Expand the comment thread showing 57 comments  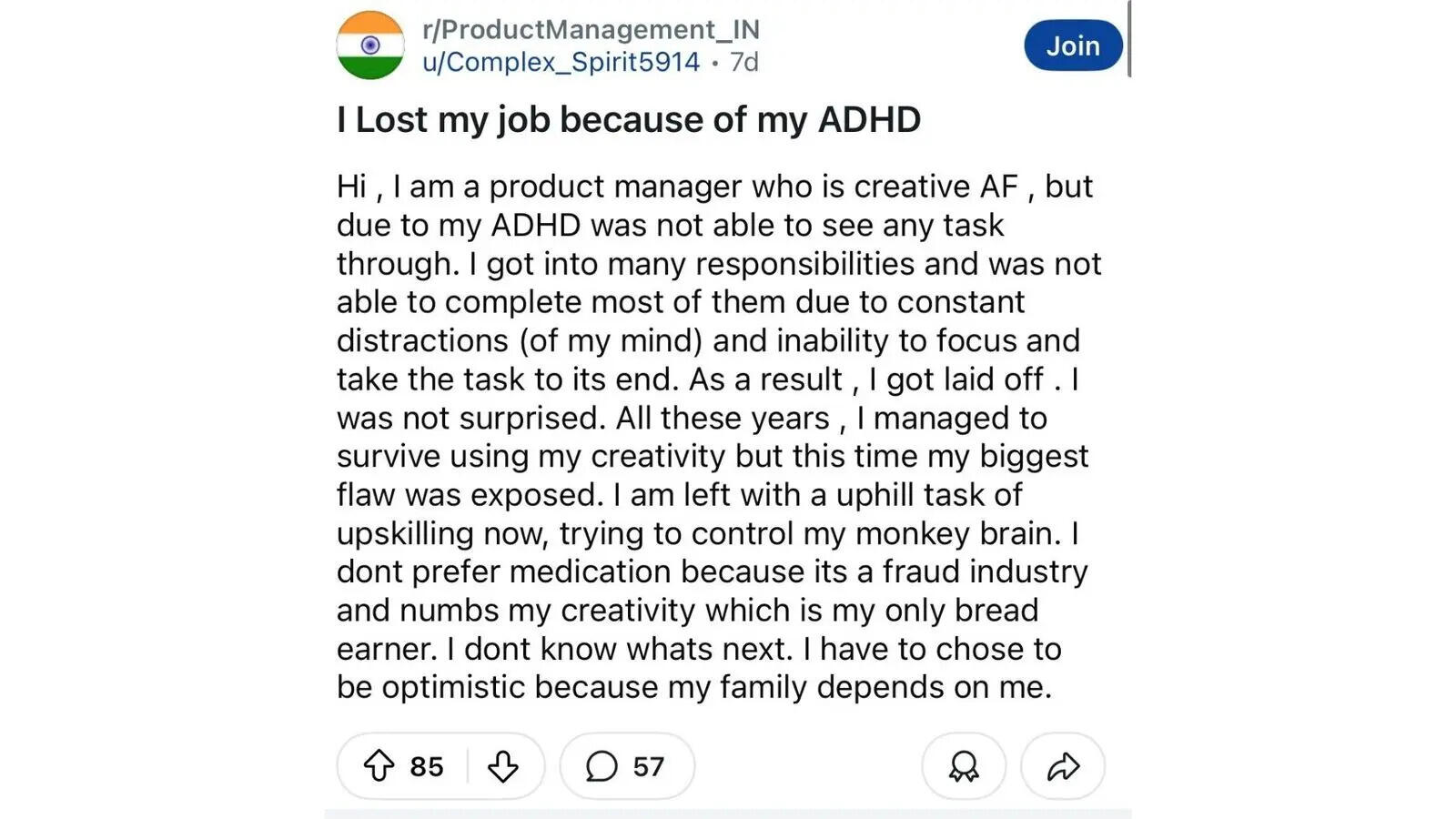(x=628, y=766)
